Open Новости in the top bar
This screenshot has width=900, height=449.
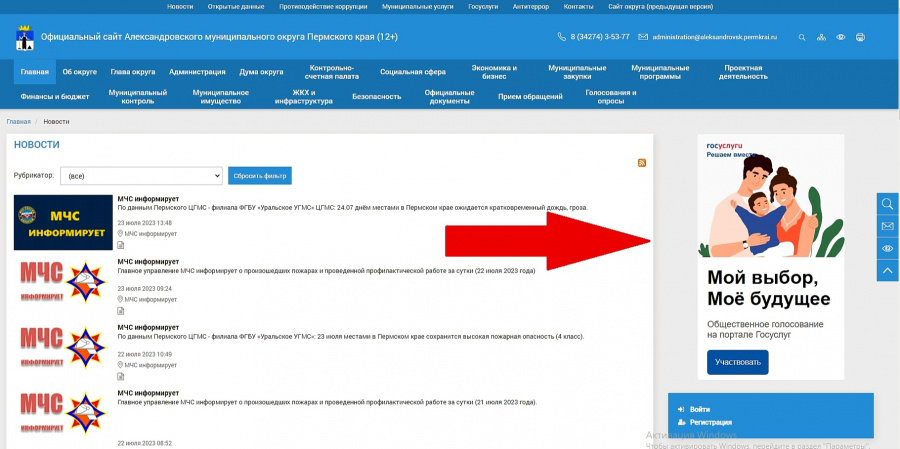point(180,7)
